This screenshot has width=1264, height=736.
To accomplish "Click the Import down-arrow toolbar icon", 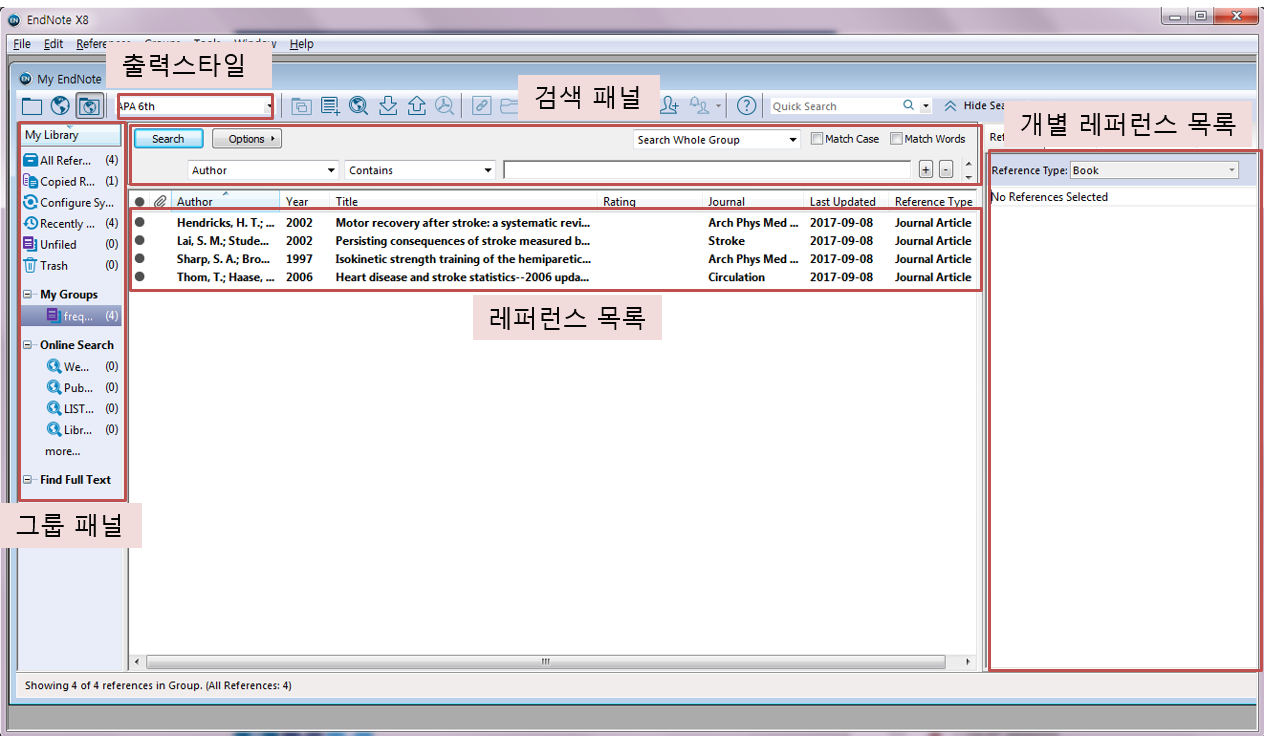I will [x=388, y=106].
